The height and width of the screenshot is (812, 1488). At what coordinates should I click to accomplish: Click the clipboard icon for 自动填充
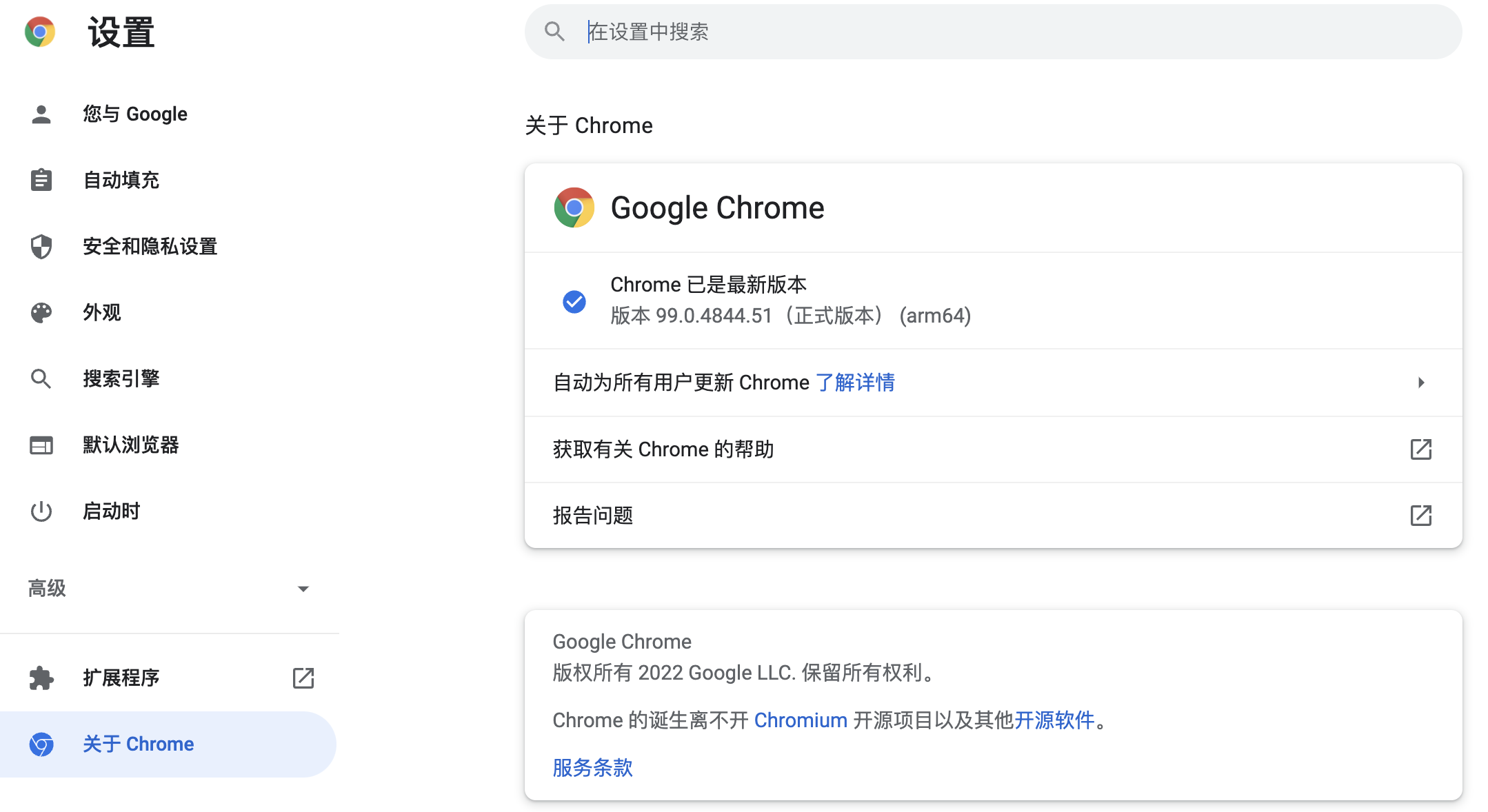[x=41, y=180]
